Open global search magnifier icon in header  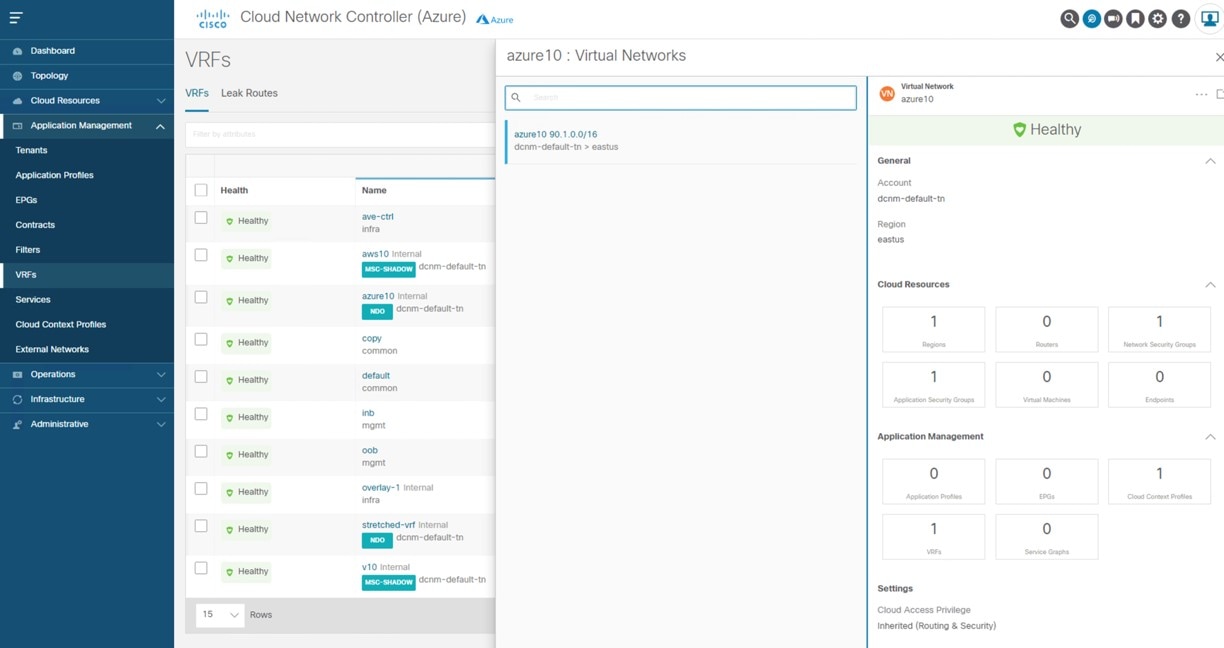[x=1070, y=19]
